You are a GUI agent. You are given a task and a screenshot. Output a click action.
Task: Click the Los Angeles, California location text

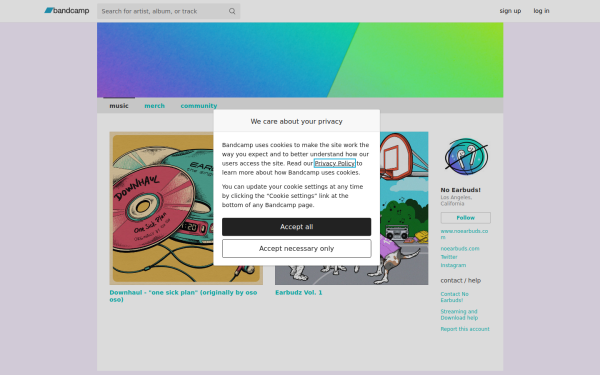456,201
